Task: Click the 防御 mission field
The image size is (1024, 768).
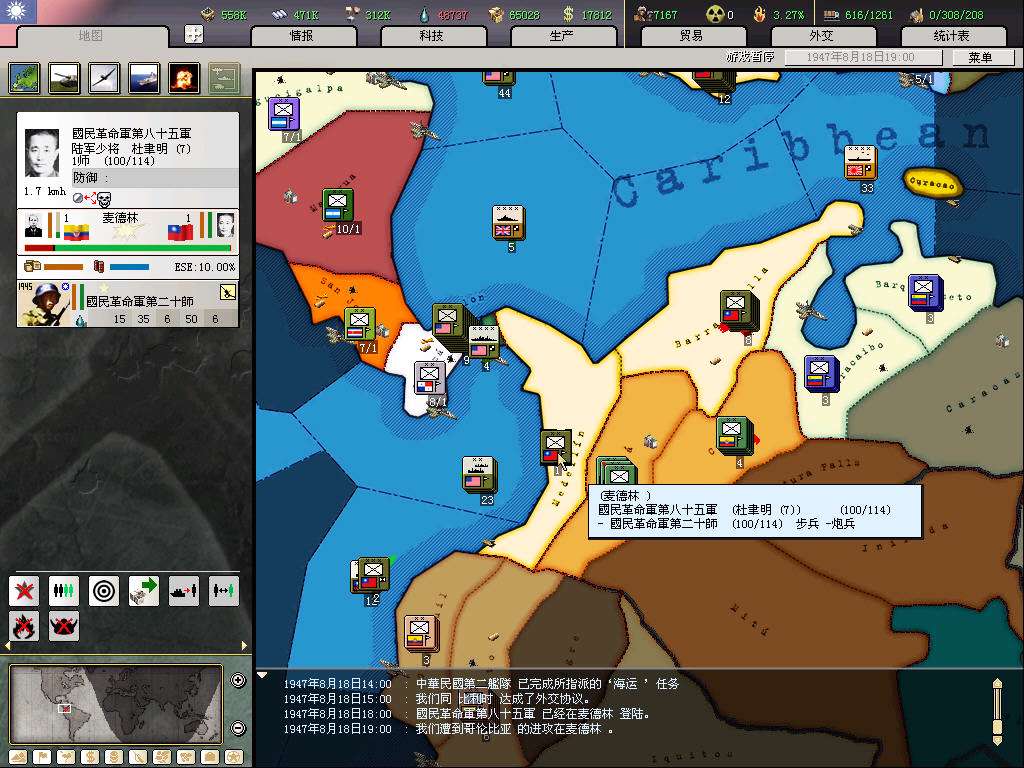Action: point(155,178)
